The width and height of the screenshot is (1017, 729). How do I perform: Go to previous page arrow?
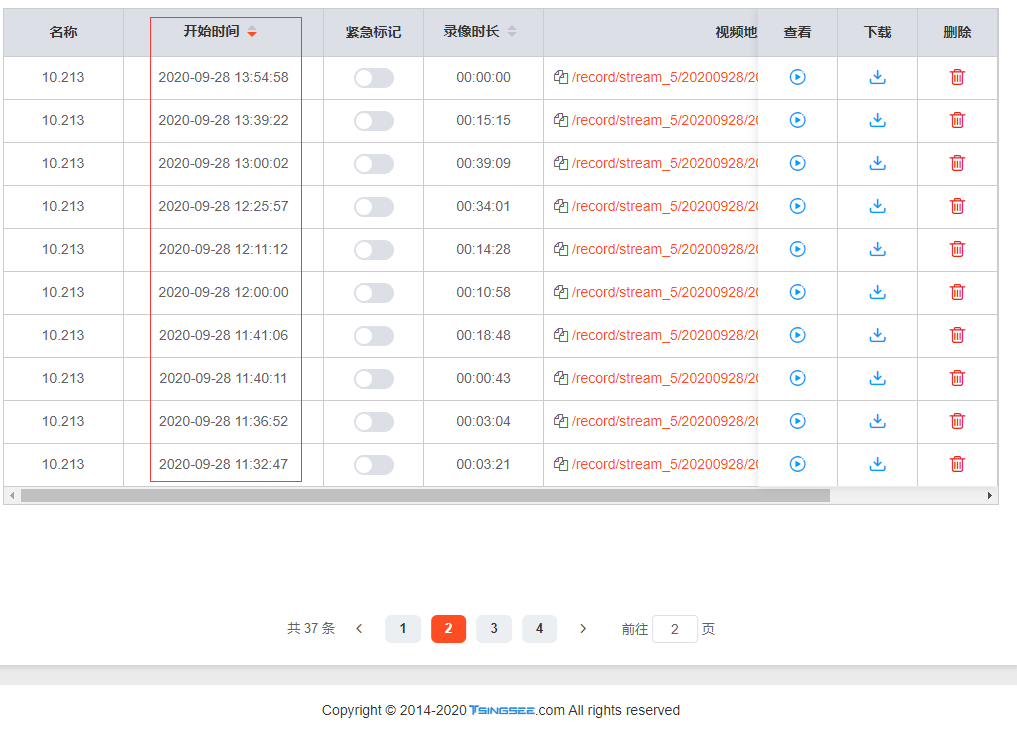[x=359, y=628]
